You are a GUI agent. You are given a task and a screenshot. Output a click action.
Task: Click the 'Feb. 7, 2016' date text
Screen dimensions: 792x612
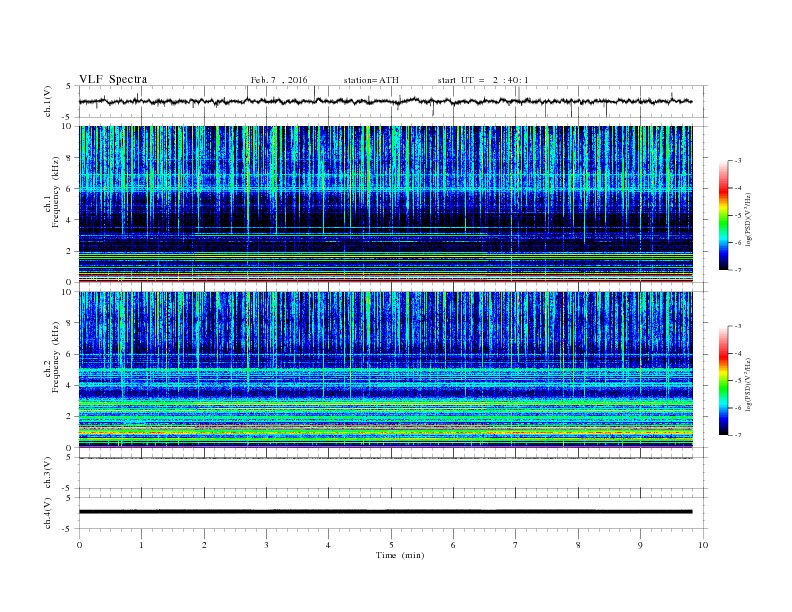pyautogui.click(x=279, y=80)
